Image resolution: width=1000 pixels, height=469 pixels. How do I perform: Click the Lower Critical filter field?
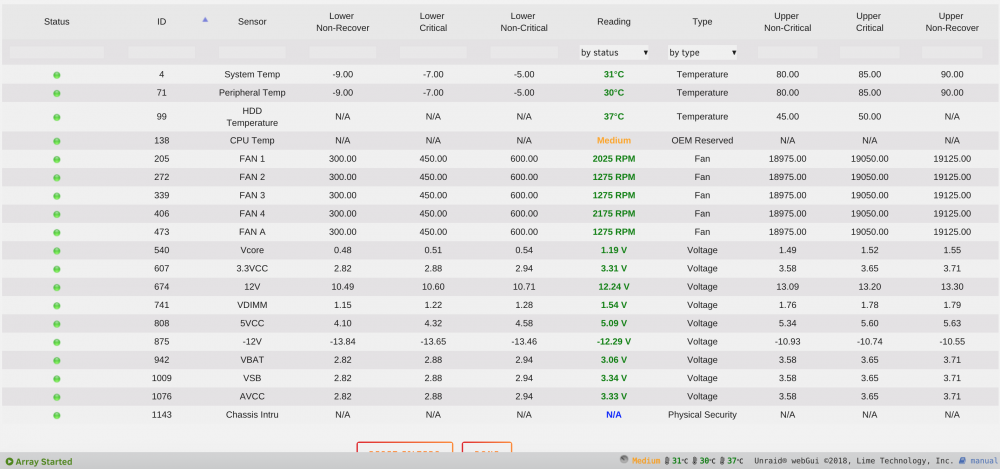click(433, 53)
